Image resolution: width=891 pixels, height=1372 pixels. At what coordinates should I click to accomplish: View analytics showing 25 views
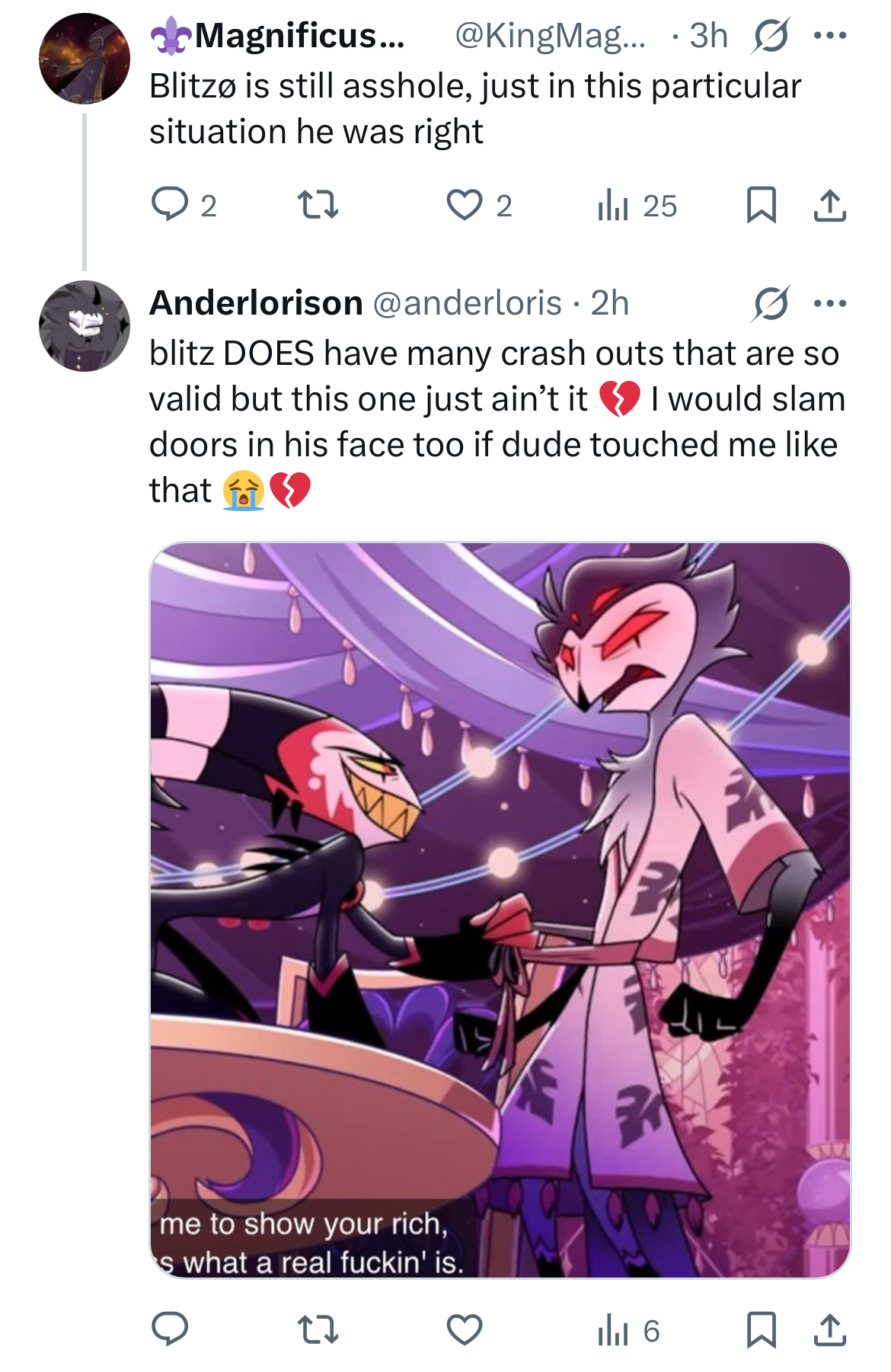tap(637, 205)
